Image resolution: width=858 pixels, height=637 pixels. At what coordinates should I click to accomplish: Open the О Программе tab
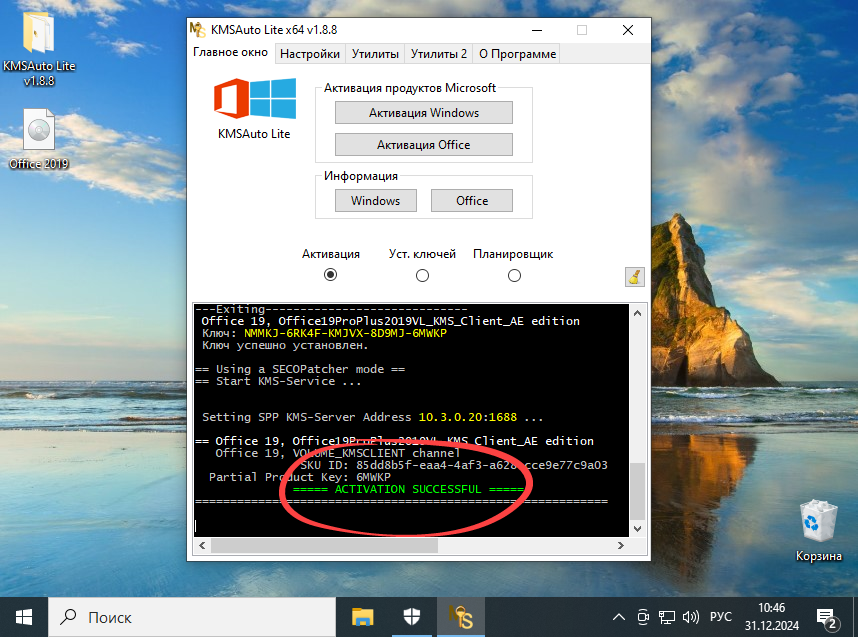[517, 54]
